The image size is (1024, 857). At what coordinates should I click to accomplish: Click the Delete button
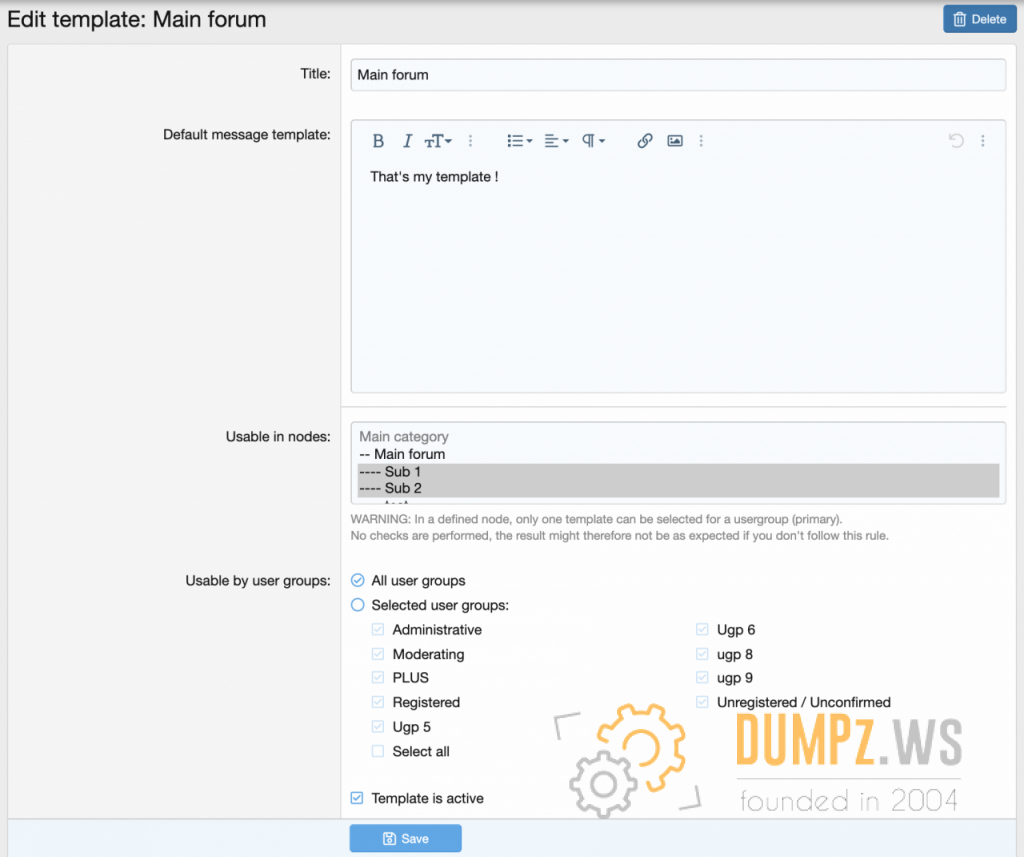(979, 19)
